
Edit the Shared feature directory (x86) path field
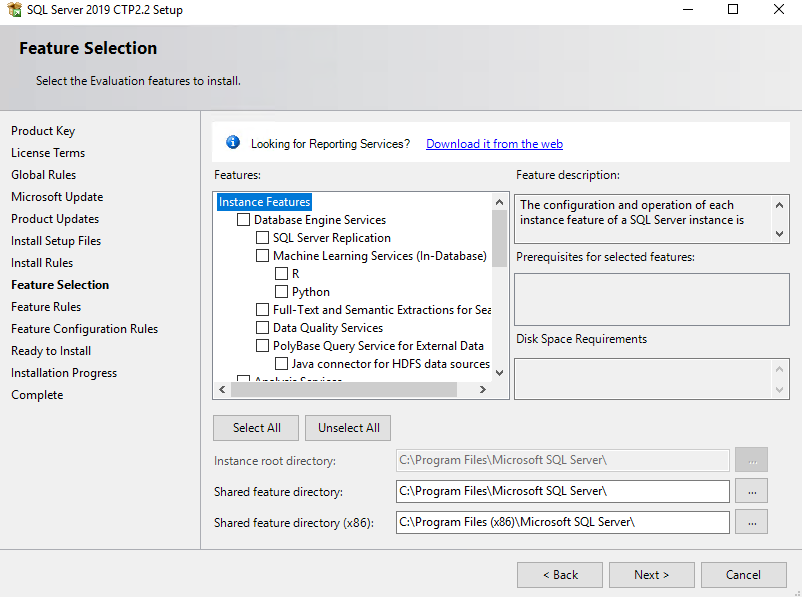click(x=563, y=522)
